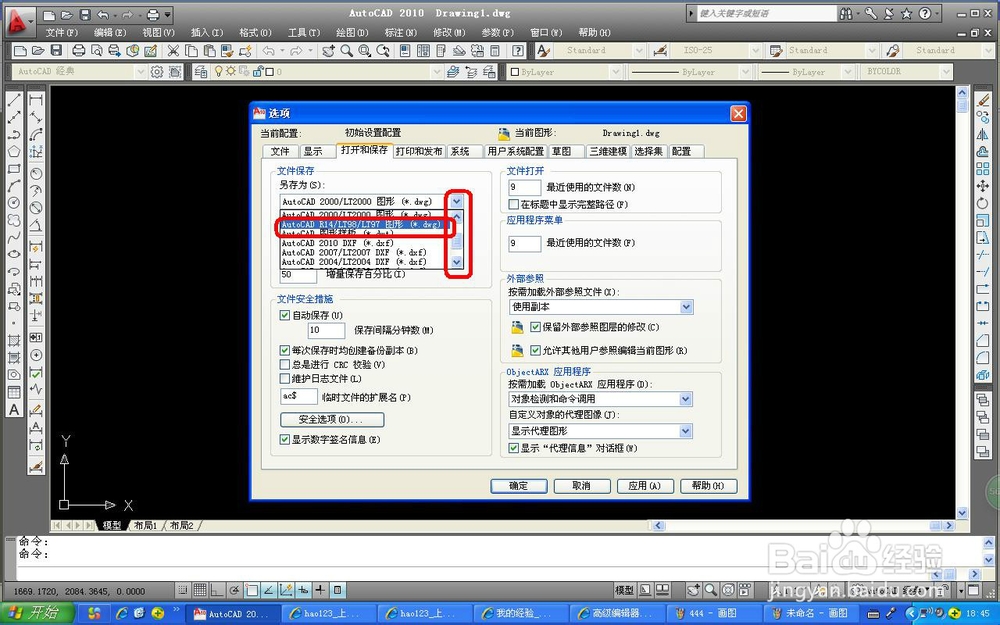1000x625 pixels.
Task: Select the Move tool in modify toolbar
Action: pos(983,186)
